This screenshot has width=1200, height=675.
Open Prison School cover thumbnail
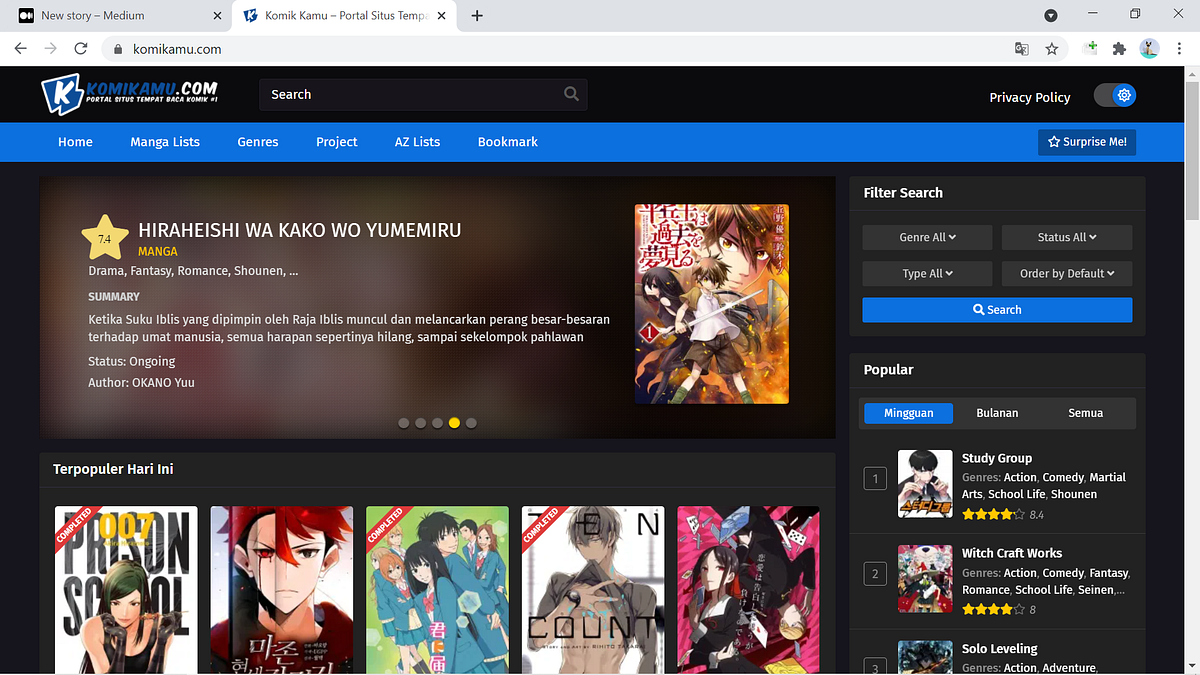[x=126, y=589]
